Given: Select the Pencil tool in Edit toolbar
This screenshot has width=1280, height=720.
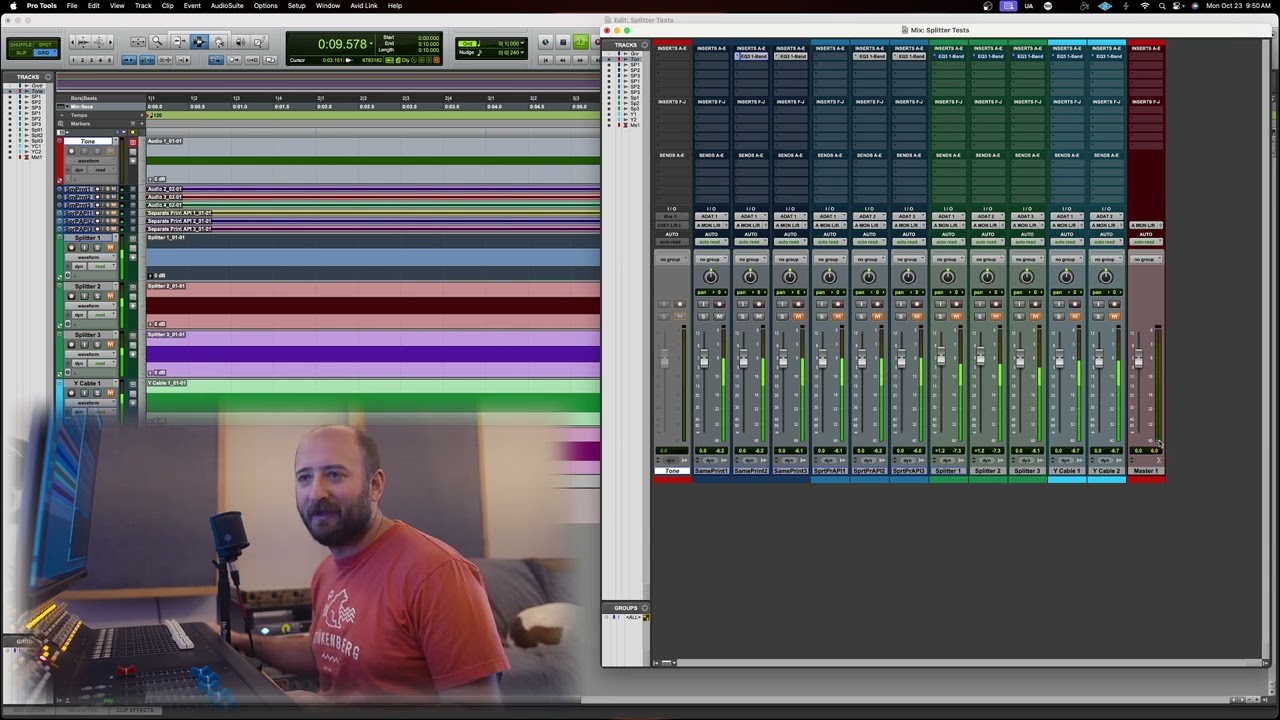Looking at the screenshot, I should click(x=259, y=41).
